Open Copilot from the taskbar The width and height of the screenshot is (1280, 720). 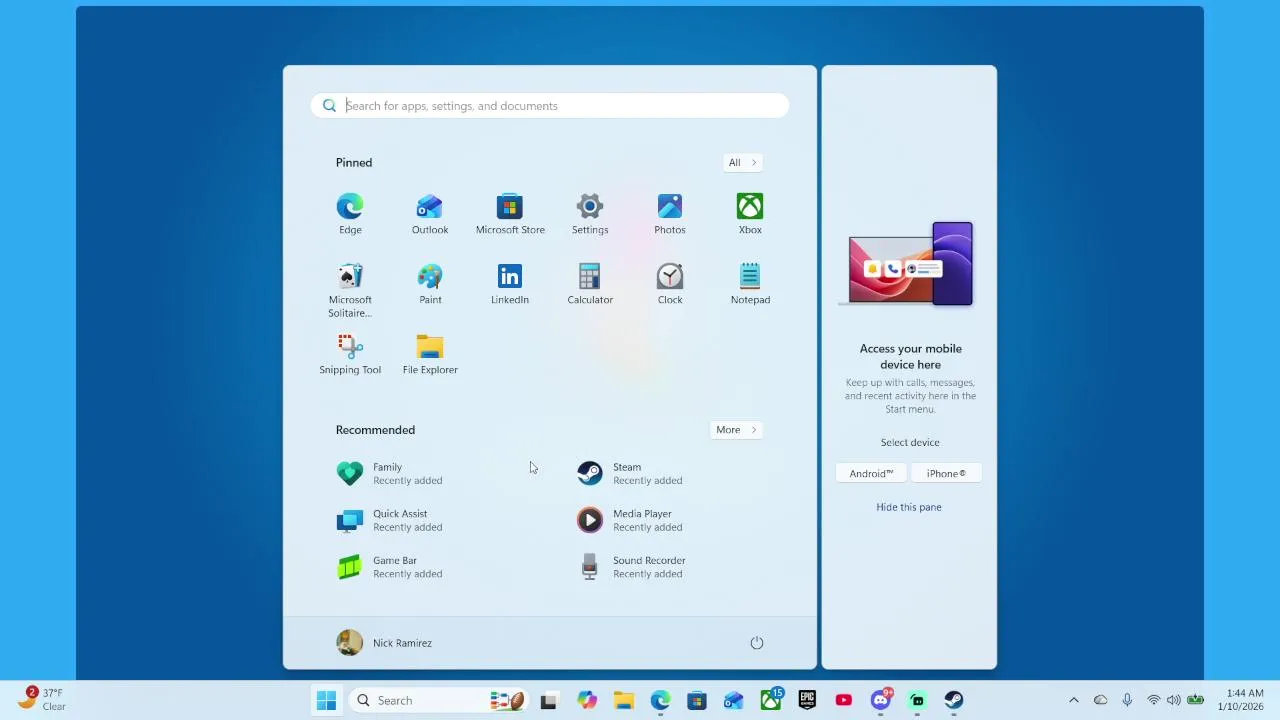coord(587,701)
